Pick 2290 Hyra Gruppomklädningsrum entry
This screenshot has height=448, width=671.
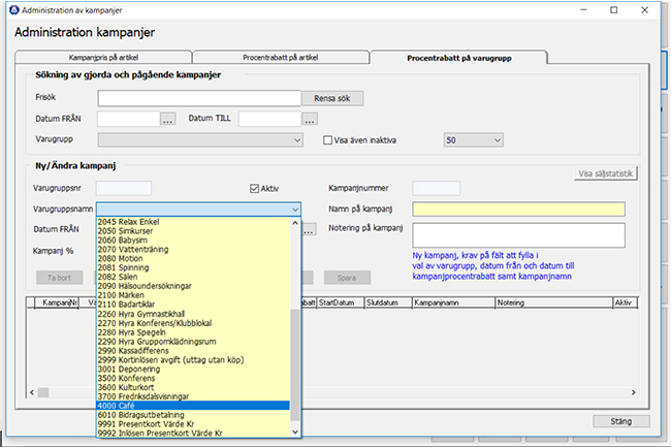pos(193,341)
